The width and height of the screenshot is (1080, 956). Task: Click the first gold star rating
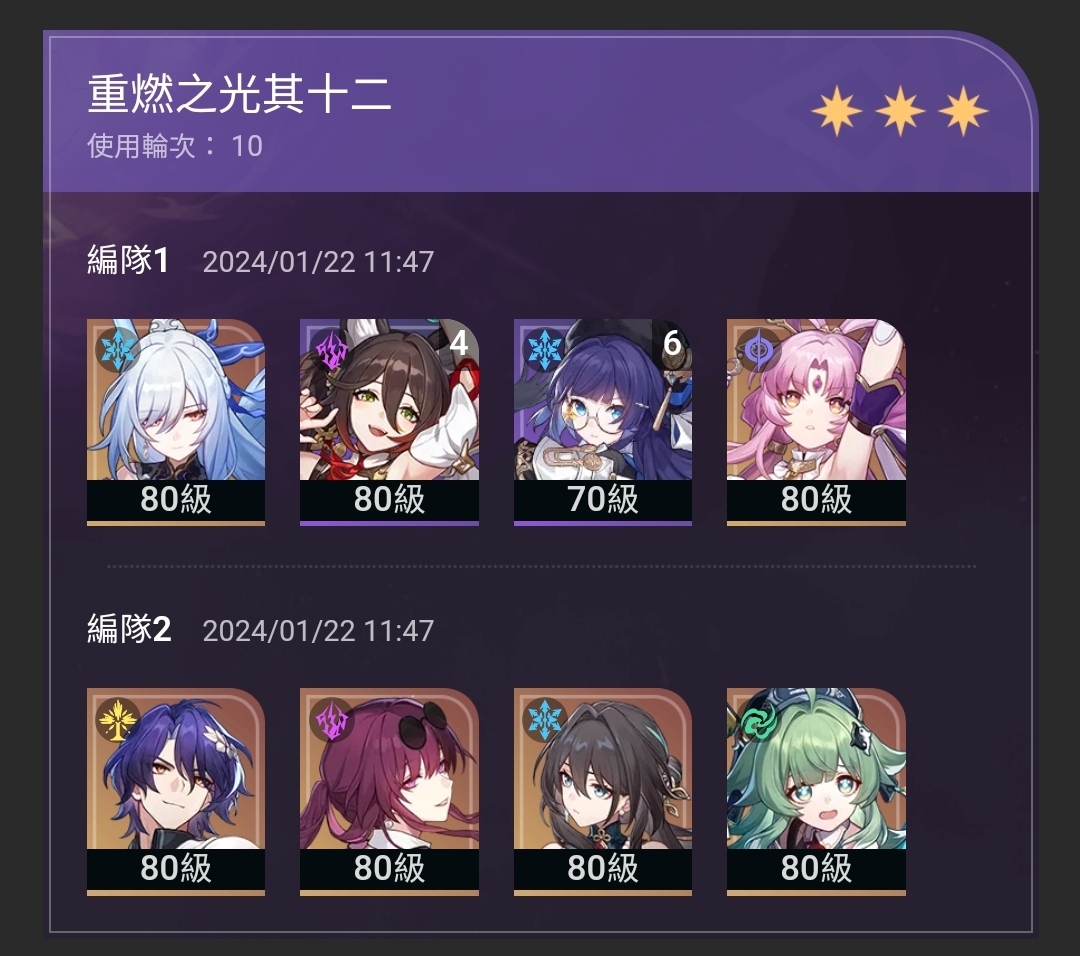(837, 111)
